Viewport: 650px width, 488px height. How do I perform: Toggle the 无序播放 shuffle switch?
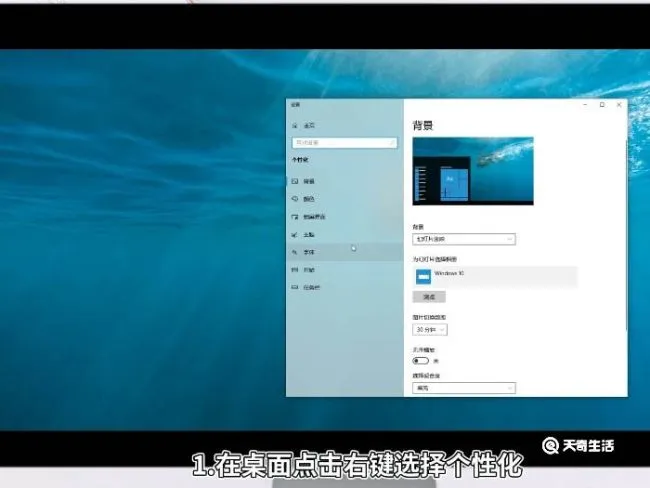(x=420, y=361)
